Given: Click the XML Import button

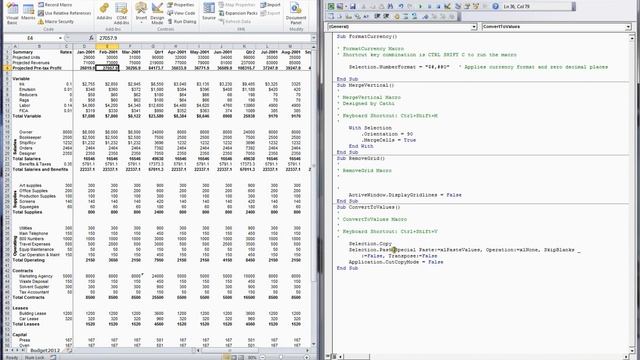Looking at the screenshot, I should [x=270, y=5].
